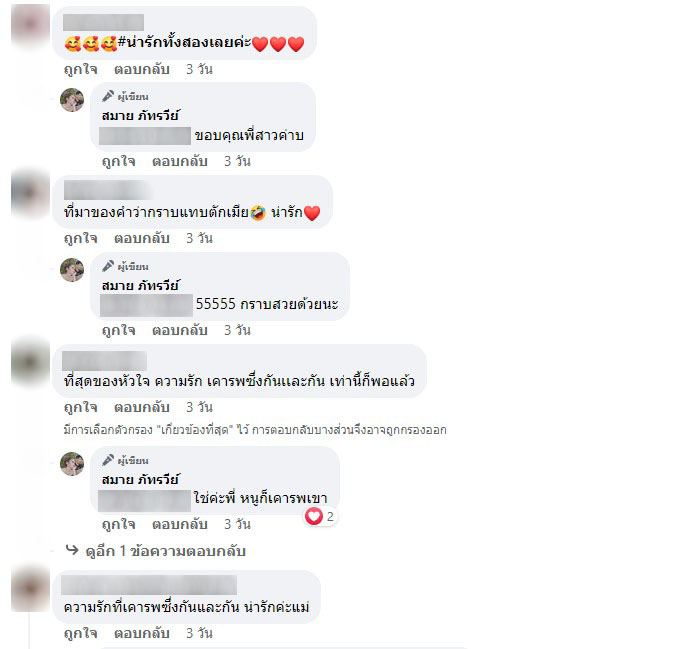Reply to the hashtag น่ารักทั้งสองเลยค่ะ comment
Viewport: 675px width, 649px height.
point(142,69)
